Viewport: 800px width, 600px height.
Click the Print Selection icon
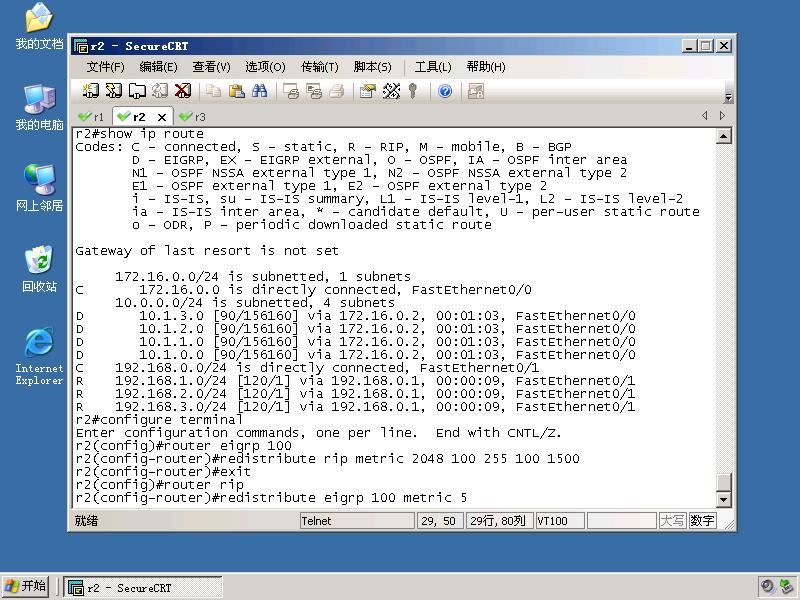click(x=314, y=91)
